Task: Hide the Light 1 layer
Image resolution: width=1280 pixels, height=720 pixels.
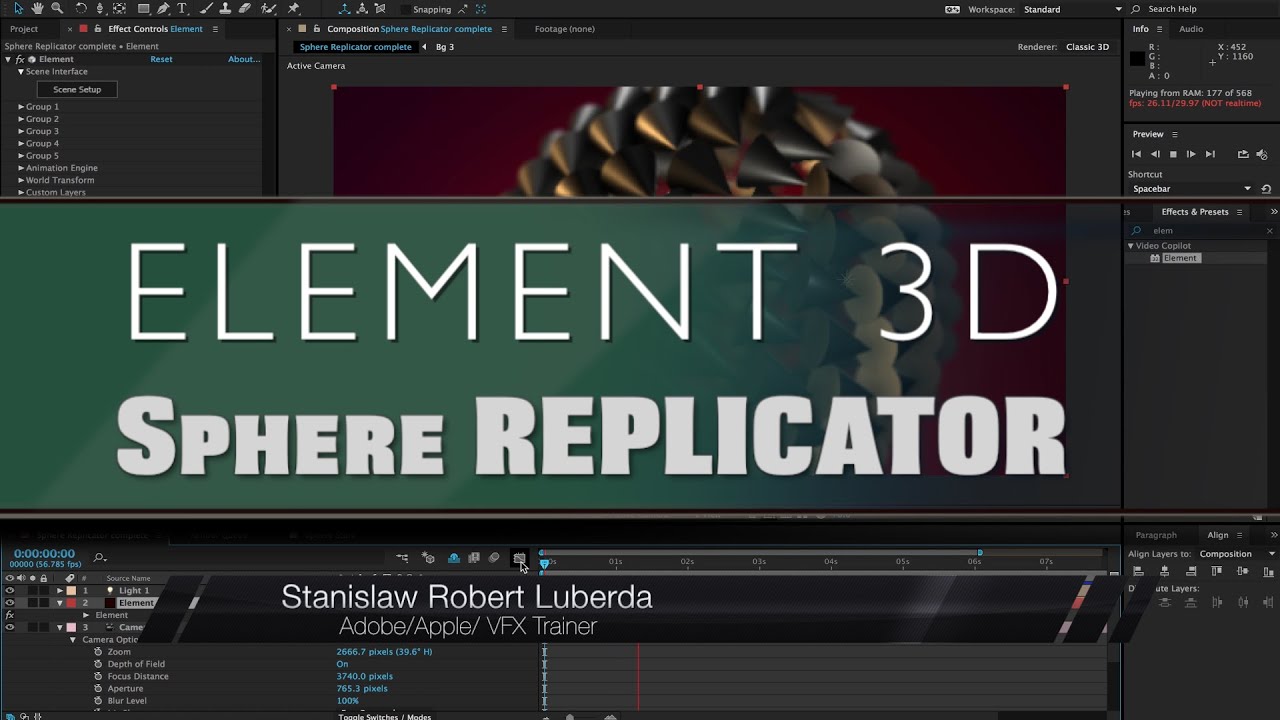Action: coord(9,591)
